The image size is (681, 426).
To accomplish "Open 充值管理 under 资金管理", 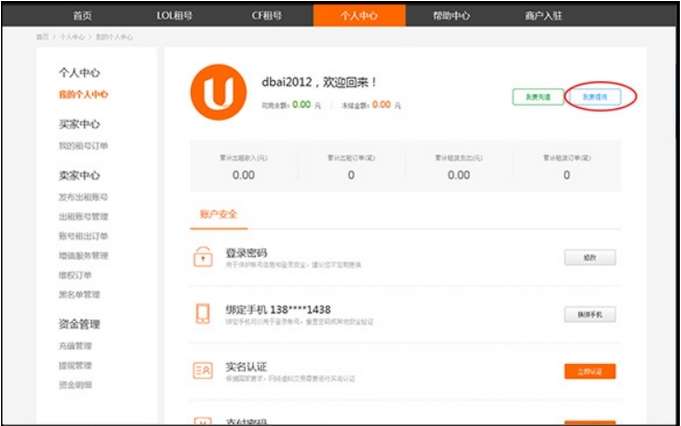I will (x=75, y=346).
